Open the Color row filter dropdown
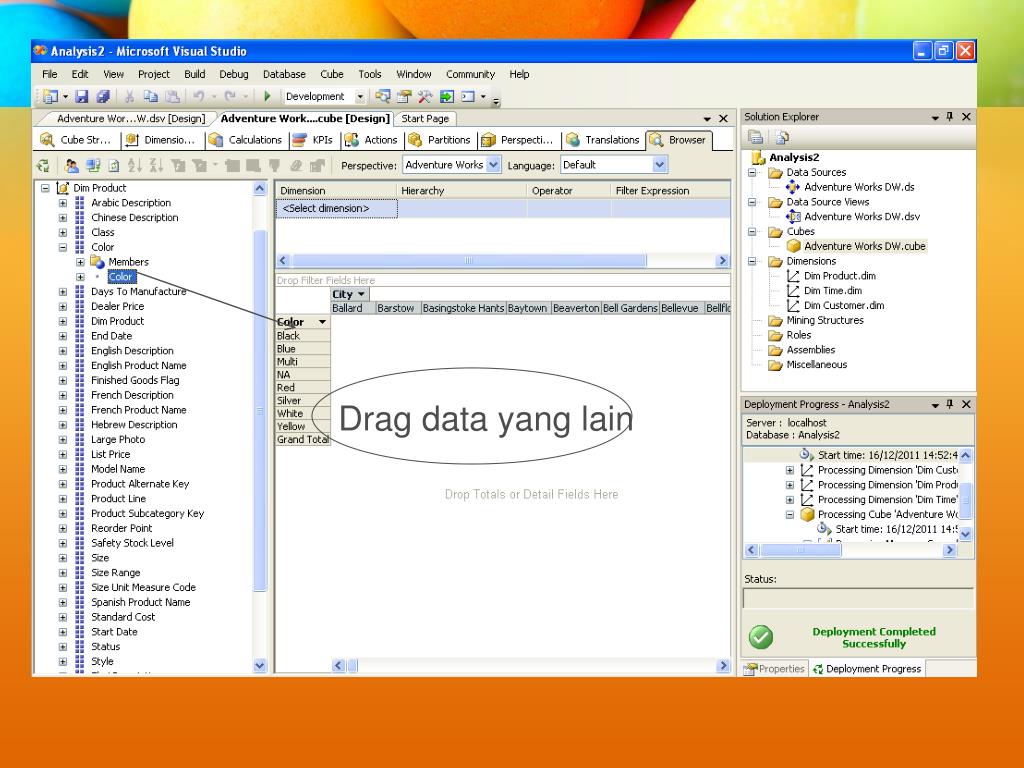Image resolution: width=1024 pixels, height=768 pixels. tap(322, 322)
